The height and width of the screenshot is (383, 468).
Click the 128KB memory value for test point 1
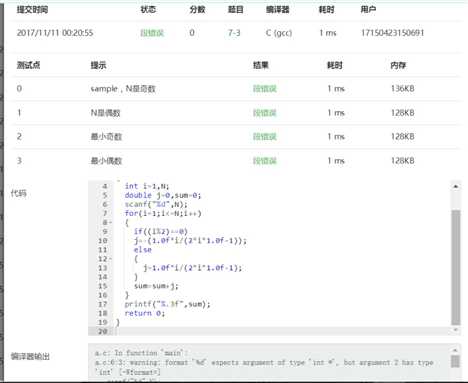pyautogui.click(x=403, y=113)
